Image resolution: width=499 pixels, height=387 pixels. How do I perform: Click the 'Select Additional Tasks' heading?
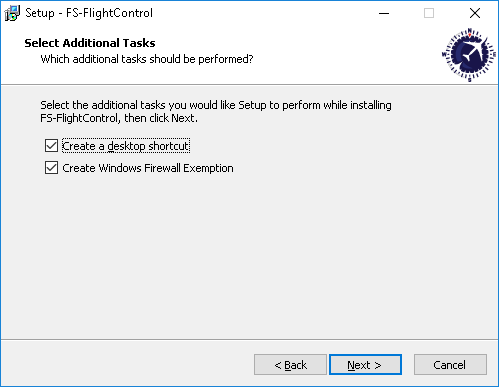90,43
